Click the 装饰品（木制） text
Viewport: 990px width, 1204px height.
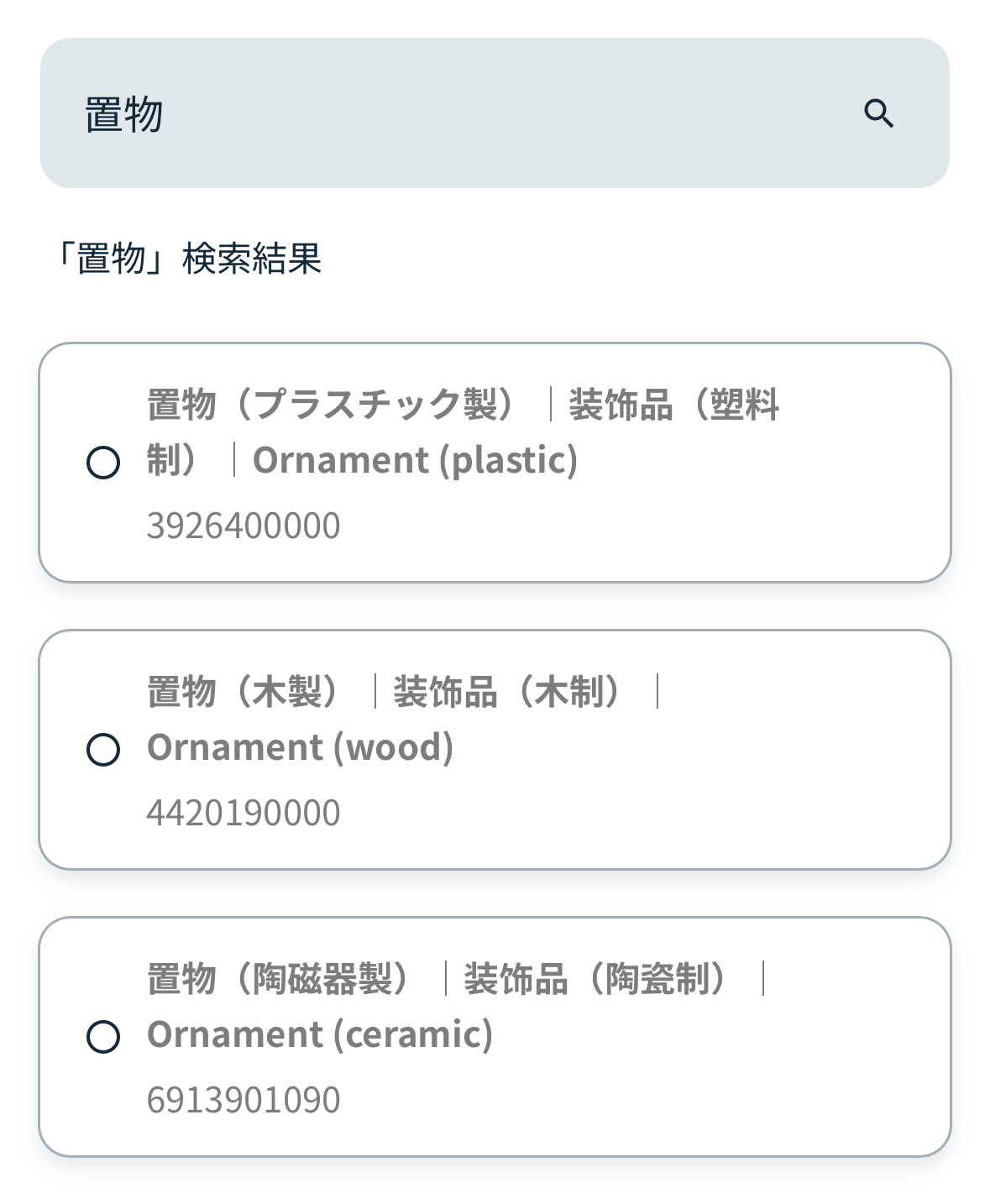point(508,692)
